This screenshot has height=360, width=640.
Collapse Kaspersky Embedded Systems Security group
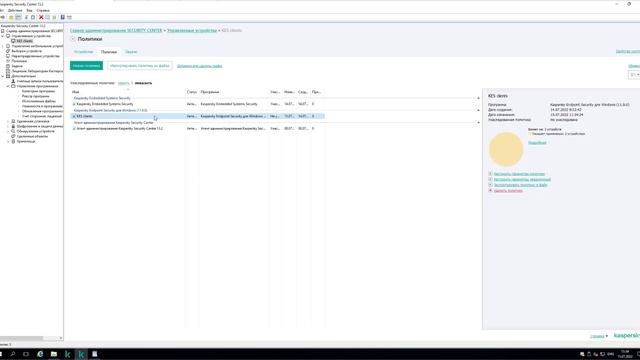tap(478, 98)
